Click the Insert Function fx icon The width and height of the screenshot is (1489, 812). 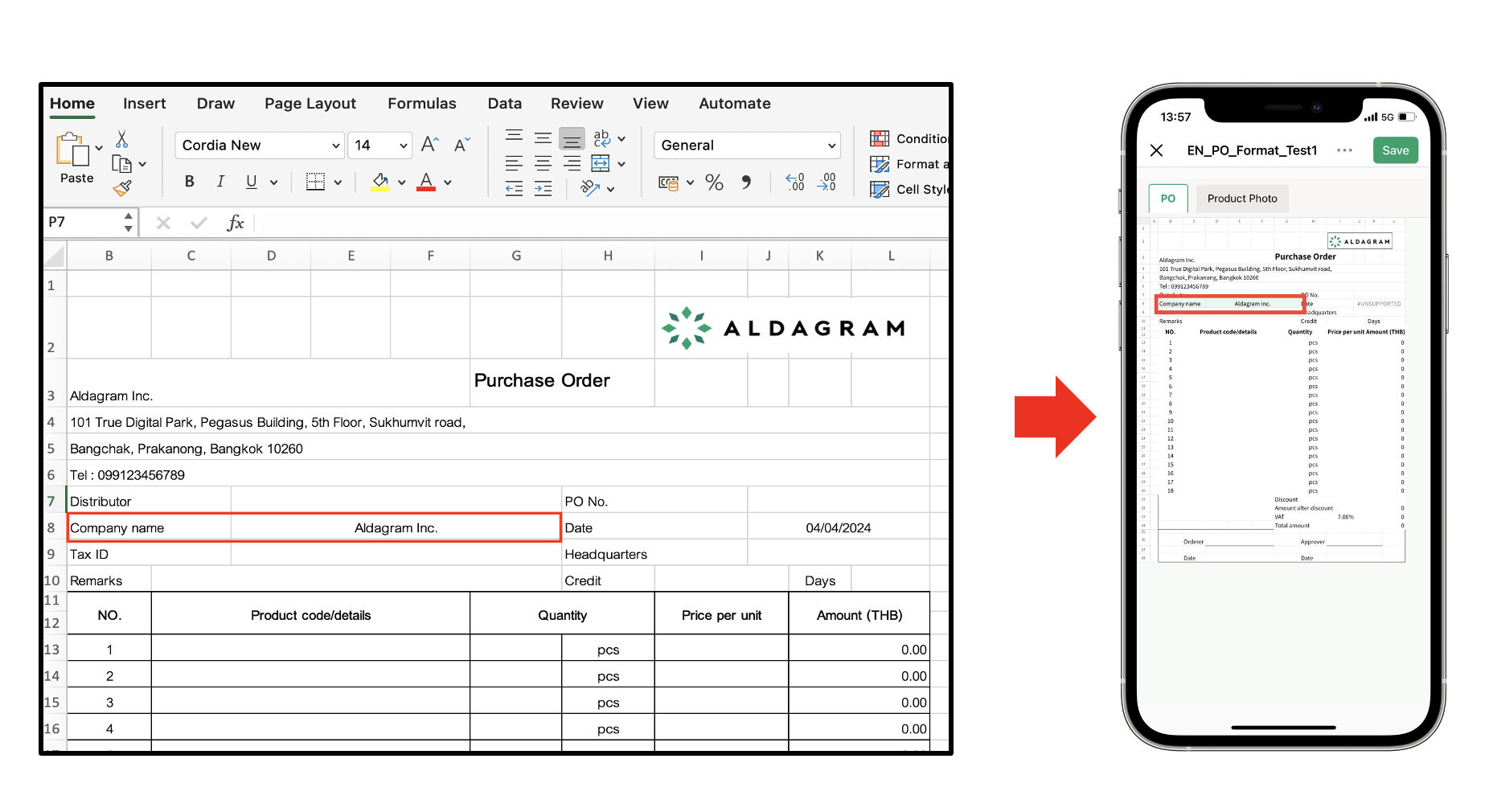click(235, 223)
